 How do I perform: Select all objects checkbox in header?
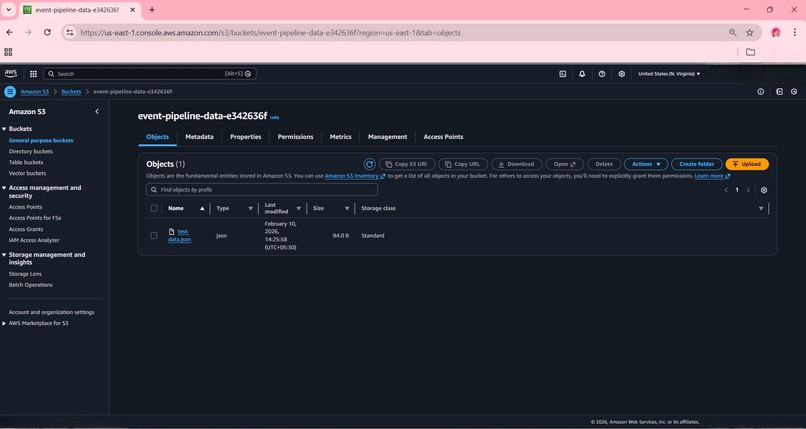tap(154, 208)
